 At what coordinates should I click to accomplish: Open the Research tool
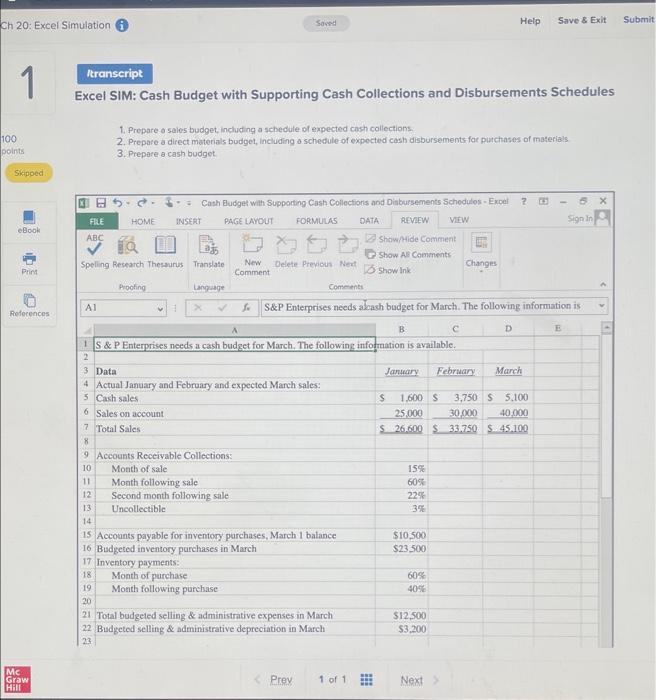click(128, 251)
